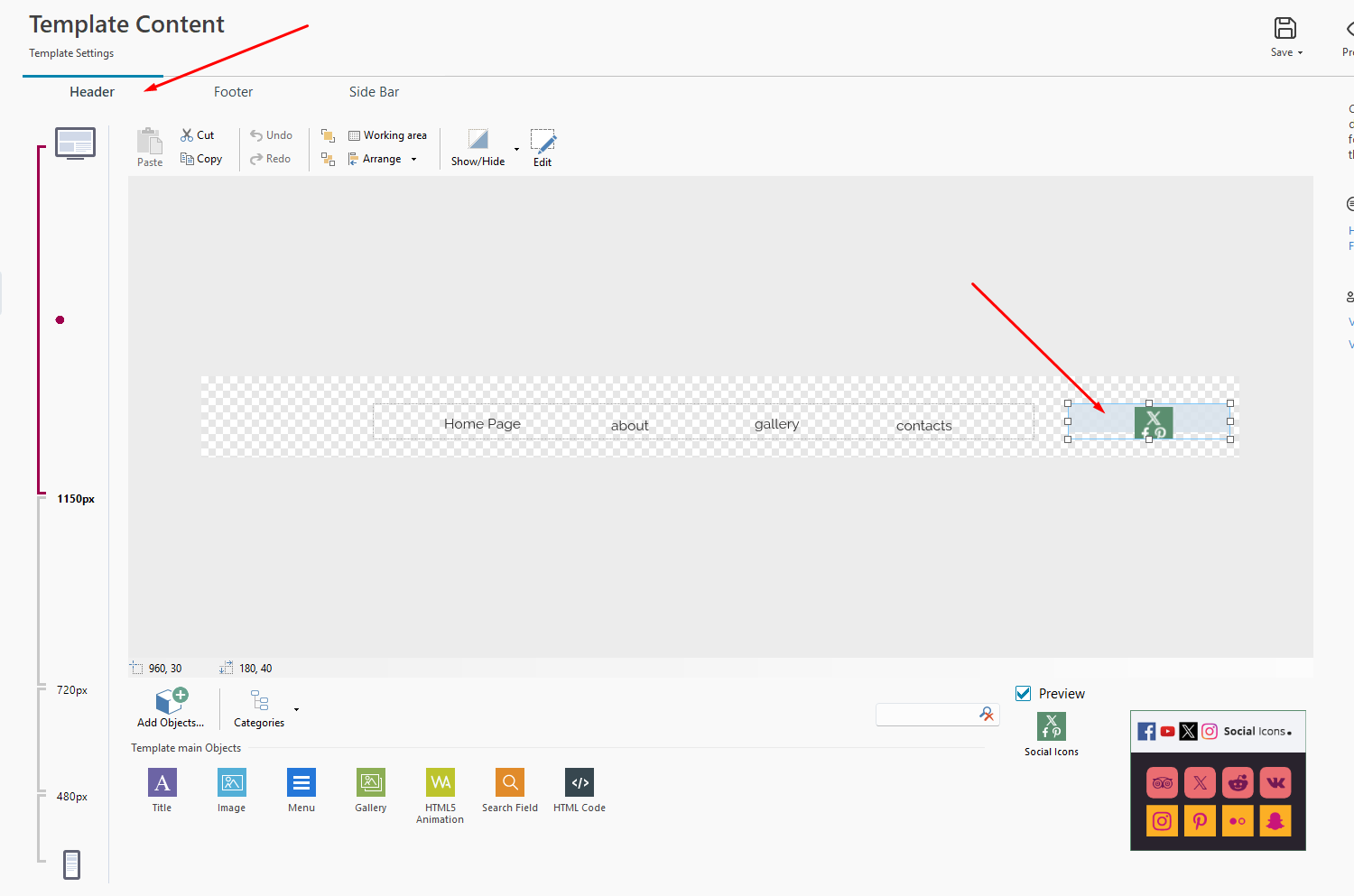Switch to the Header tab
1354x896 pixels.
(x=92, y=92)
